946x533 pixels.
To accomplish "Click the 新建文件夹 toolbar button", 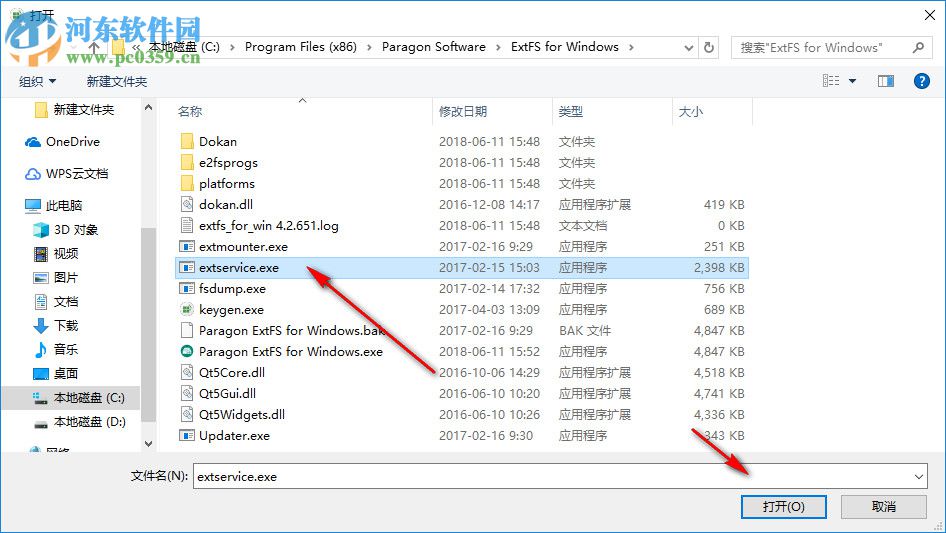I will (x=117, y=81).
